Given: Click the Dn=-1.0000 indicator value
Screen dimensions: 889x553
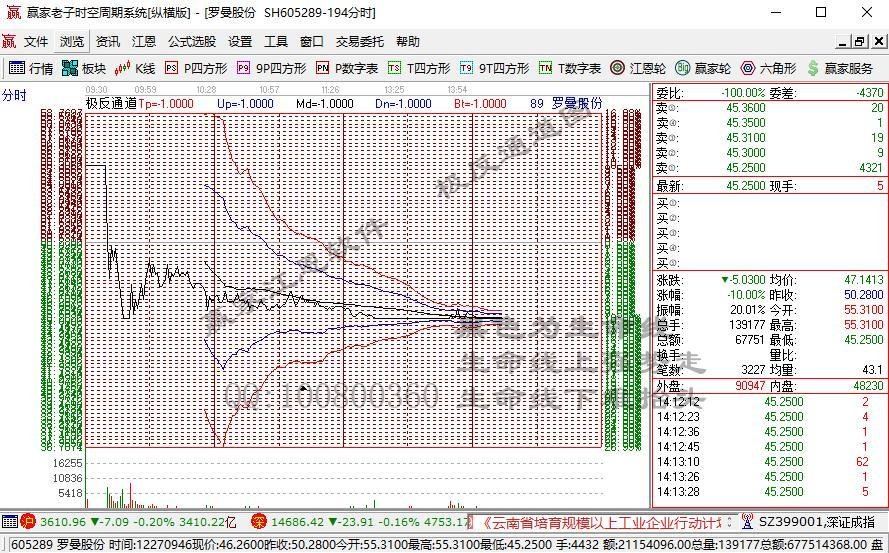Looking at the screenshot, I should coord(403,103).
